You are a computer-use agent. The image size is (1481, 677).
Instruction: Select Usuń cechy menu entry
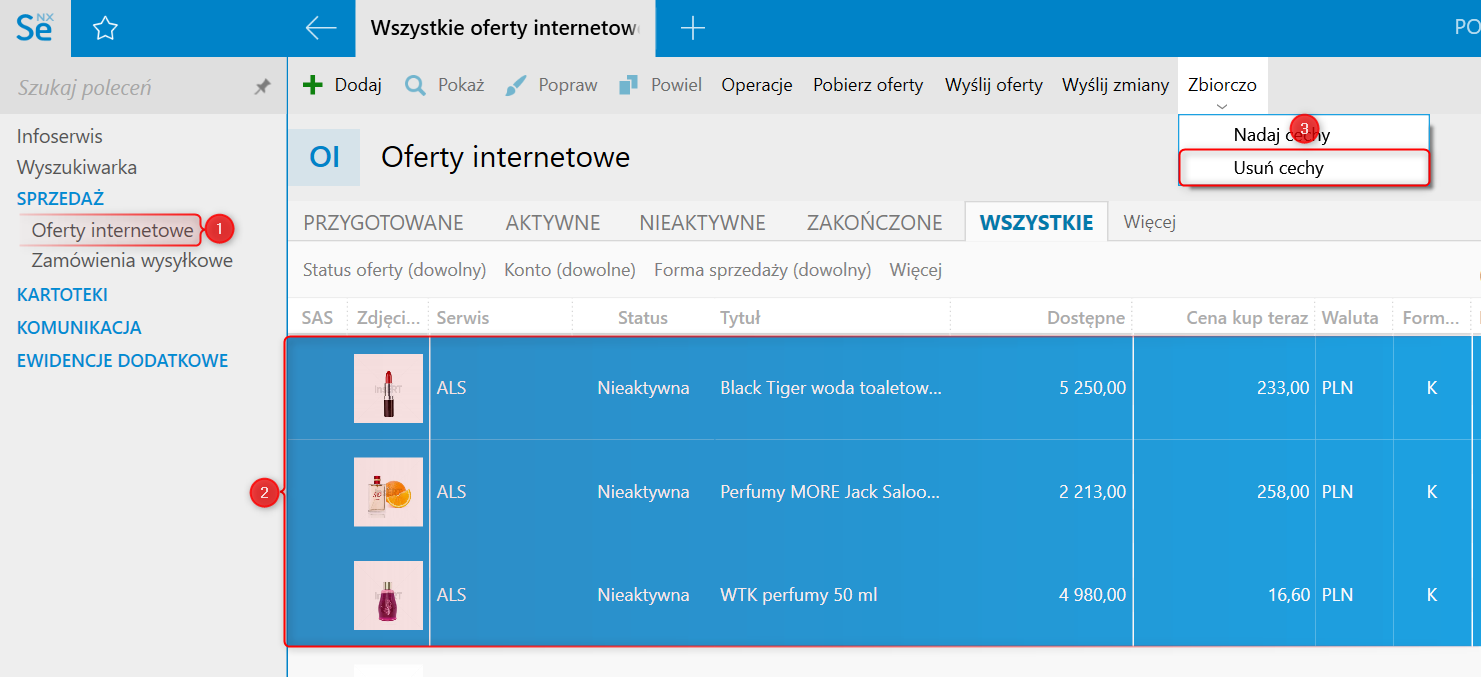(x=1278, y=168)
